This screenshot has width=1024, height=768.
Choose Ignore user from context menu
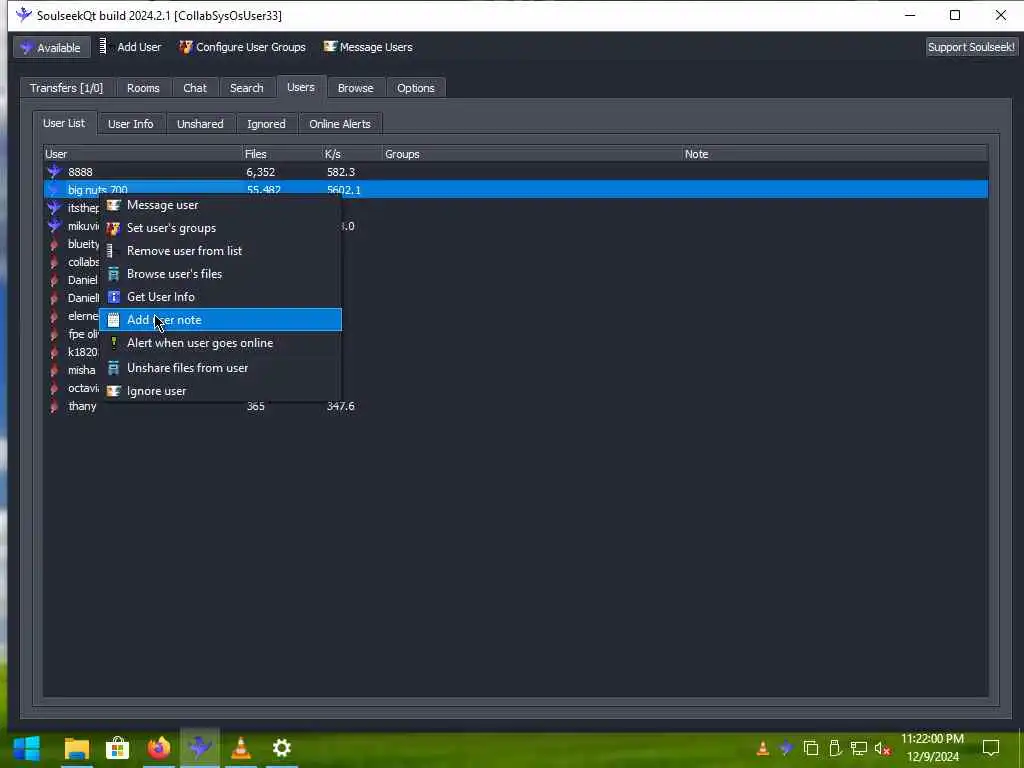point(220,391)
